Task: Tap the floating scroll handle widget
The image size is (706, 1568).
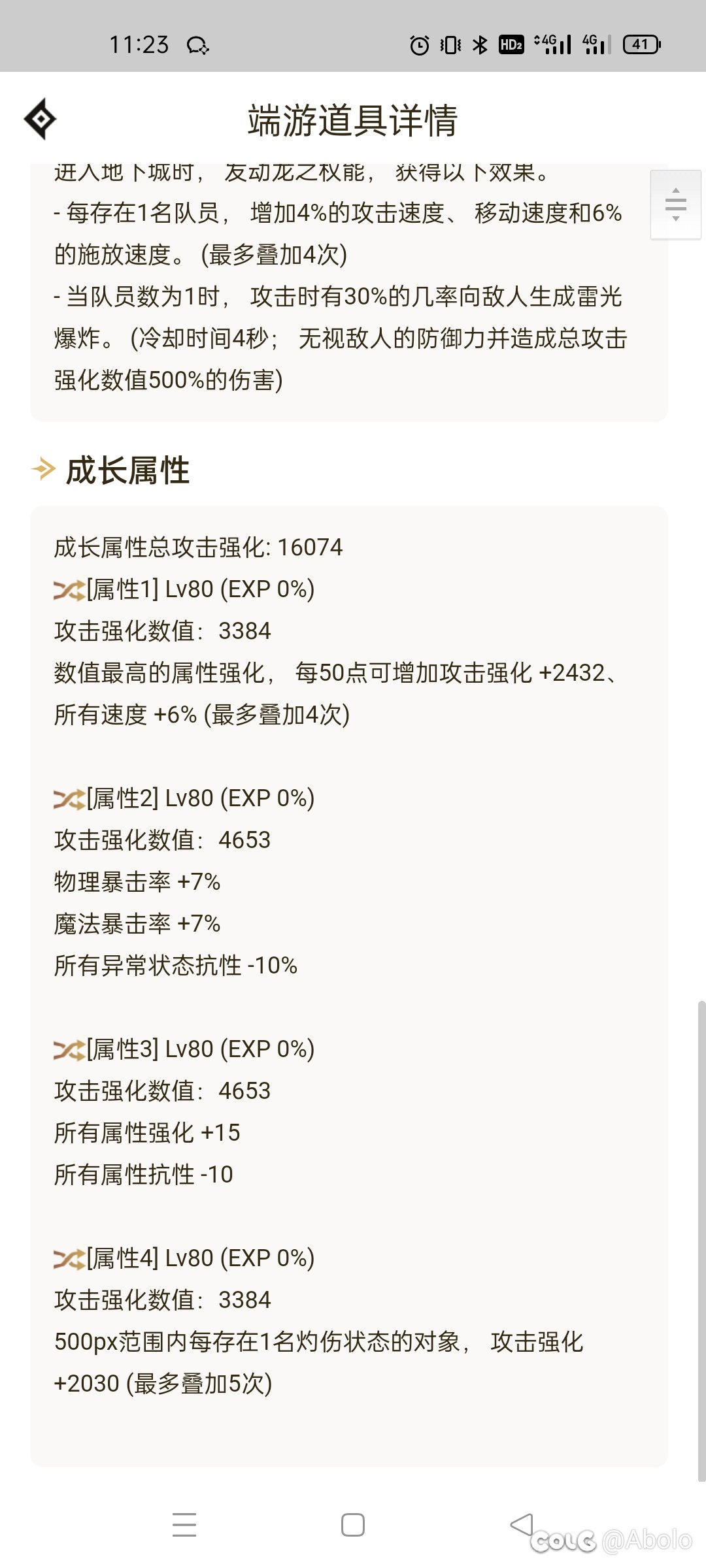Action: coord(676,204)
